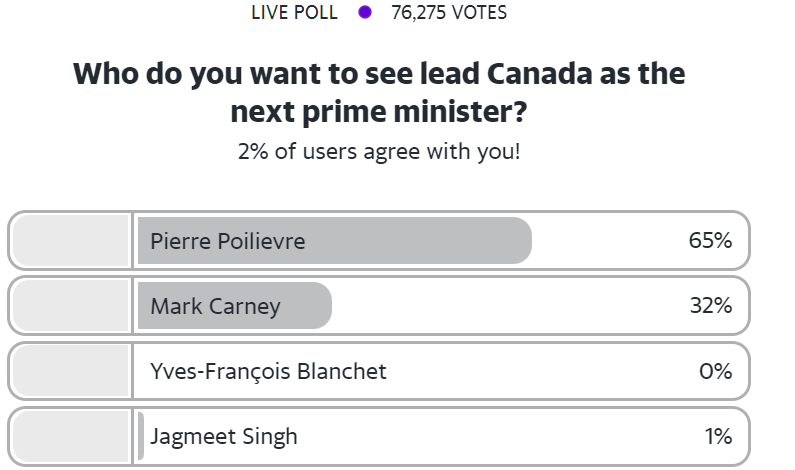Click the gray thumbnail beside Yves-François Blanchet
Screen dimensions: 795x470
[x=71, y=371]
